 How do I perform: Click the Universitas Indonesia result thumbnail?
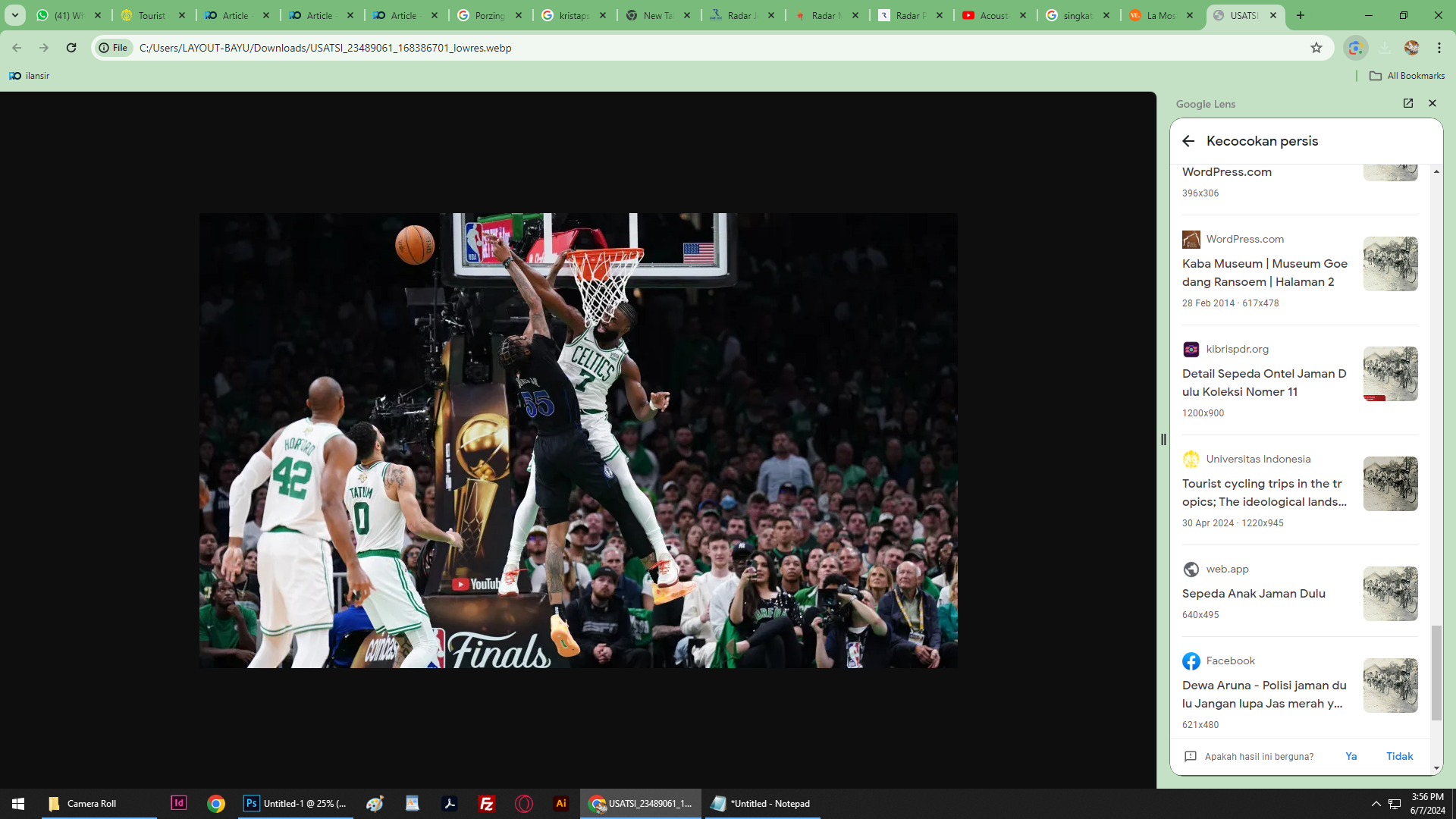coord(1390,484)
